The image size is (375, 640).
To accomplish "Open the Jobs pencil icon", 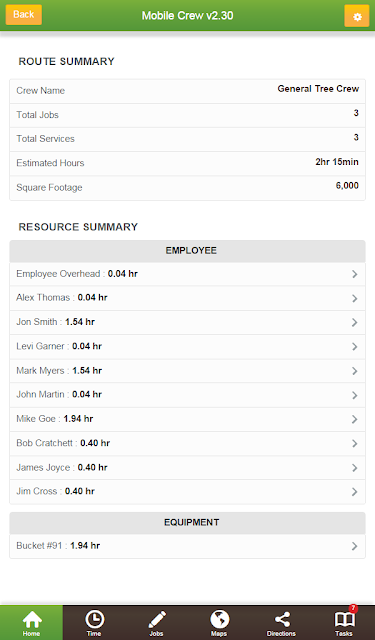I will click(157, 619).
